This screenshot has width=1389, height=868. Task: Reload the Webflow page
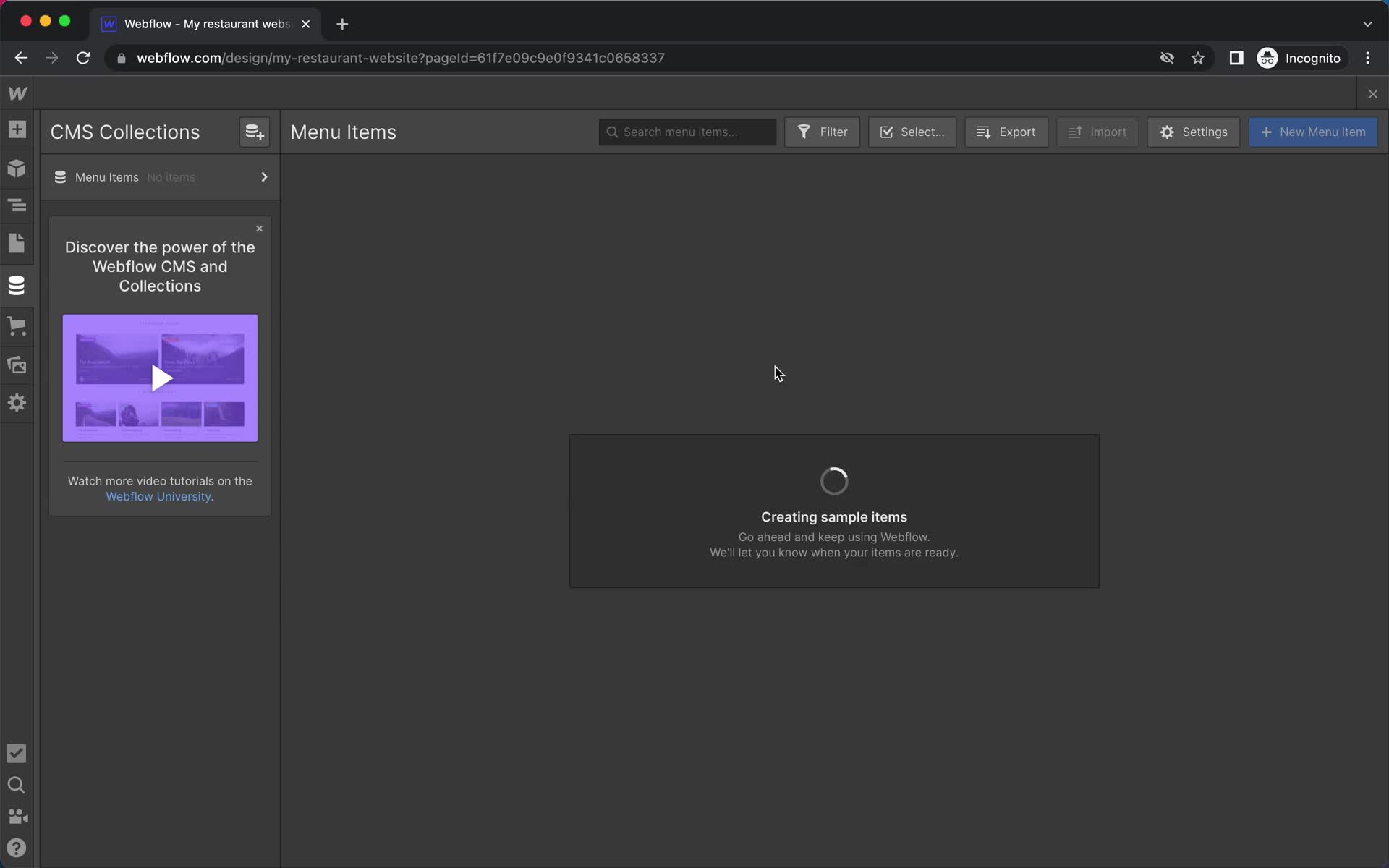83,58
